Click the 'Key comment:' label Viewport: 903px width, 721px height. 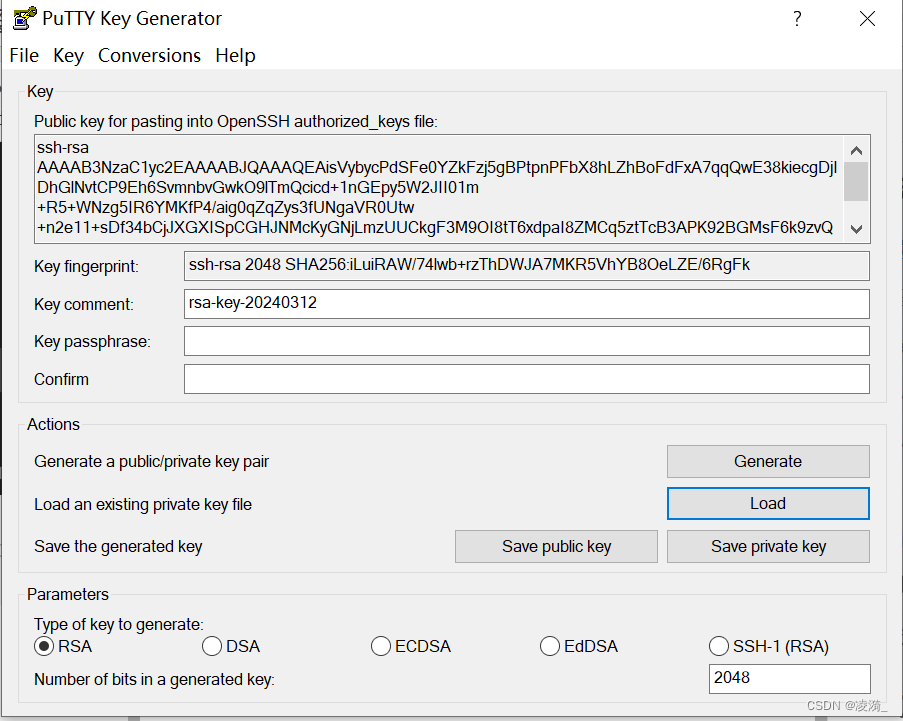[84, 304]
